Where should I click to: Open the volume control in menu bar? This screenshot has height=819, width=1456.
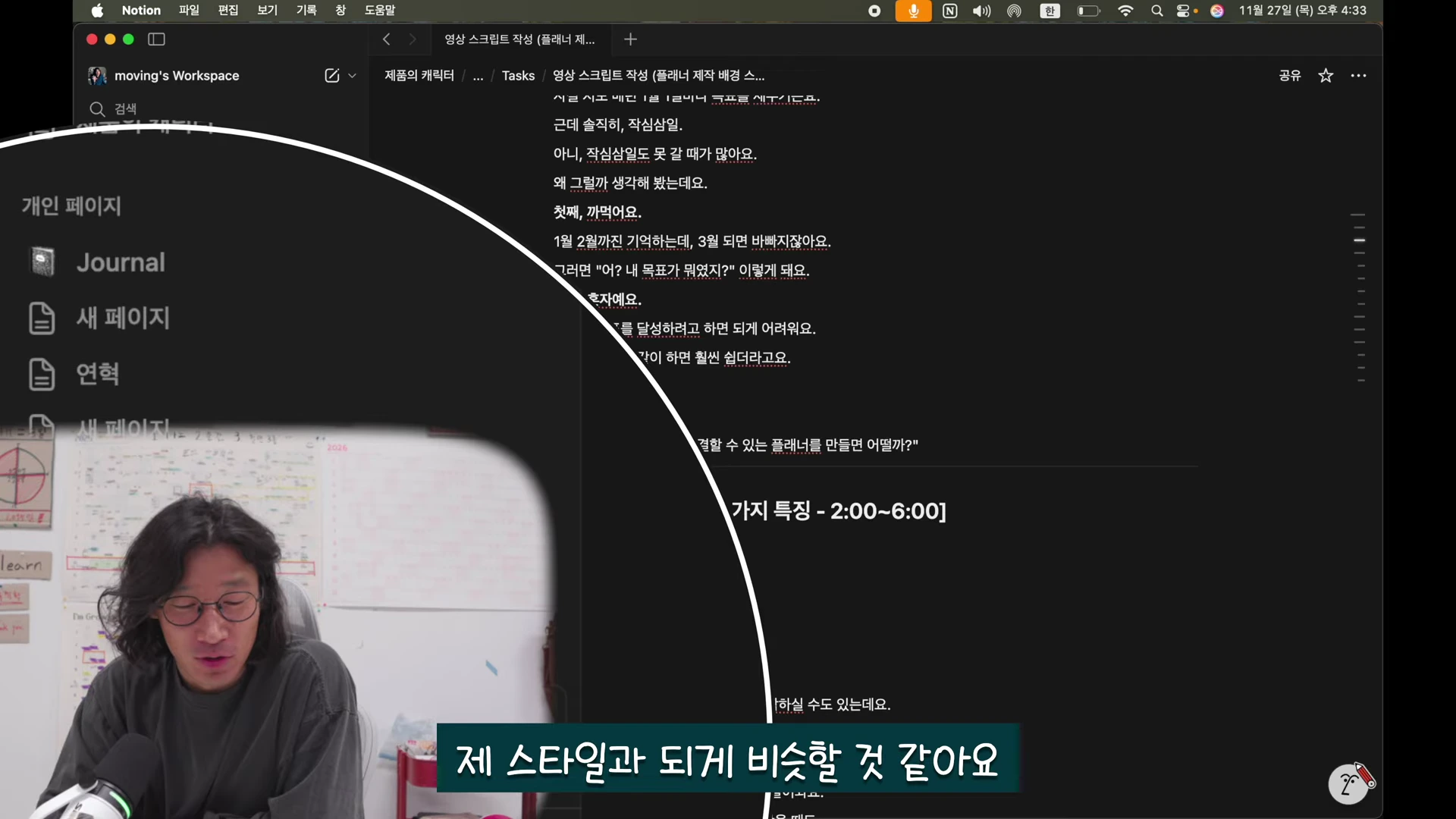982,11
